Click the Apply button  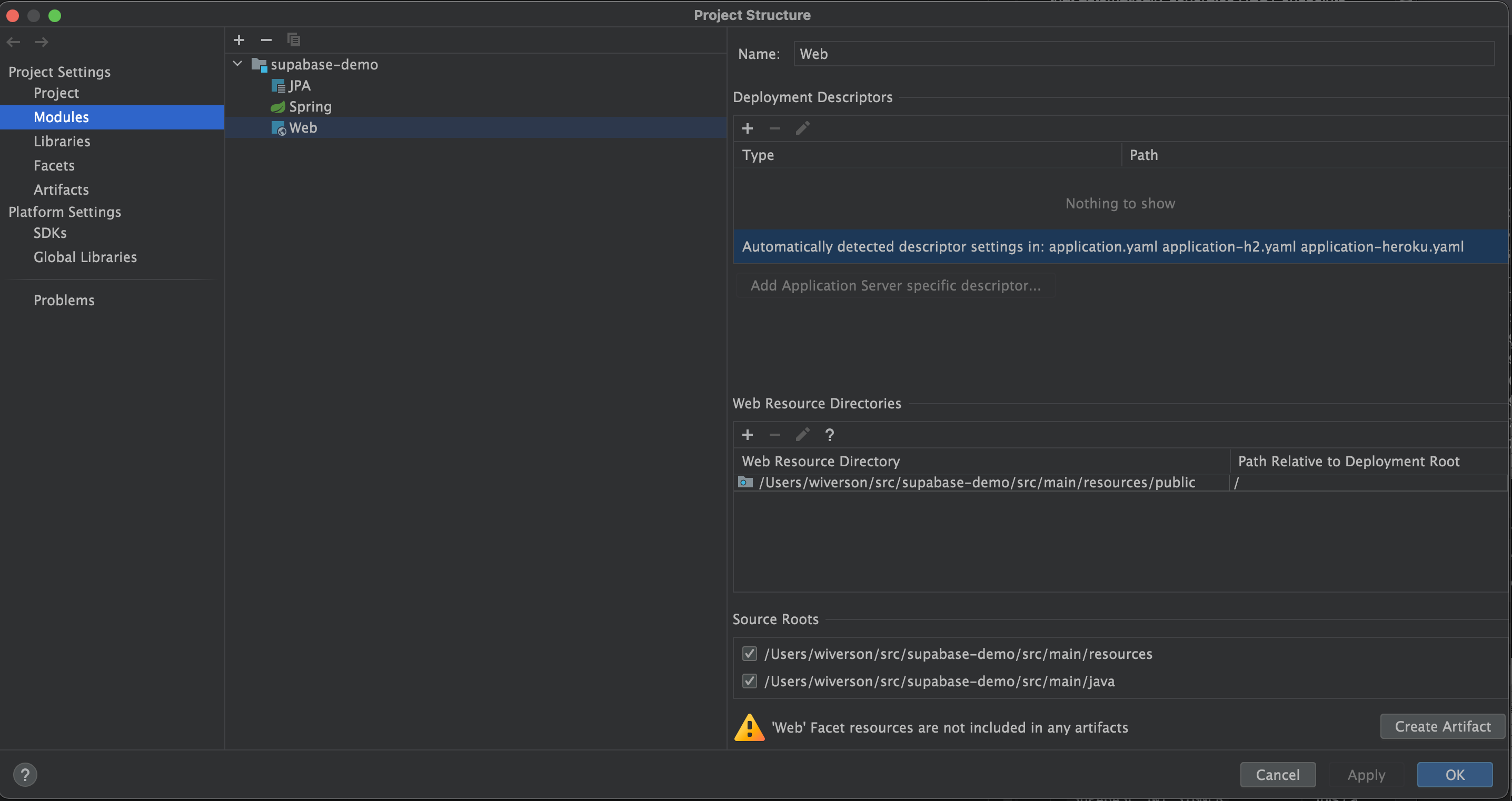click(1366, 775)
